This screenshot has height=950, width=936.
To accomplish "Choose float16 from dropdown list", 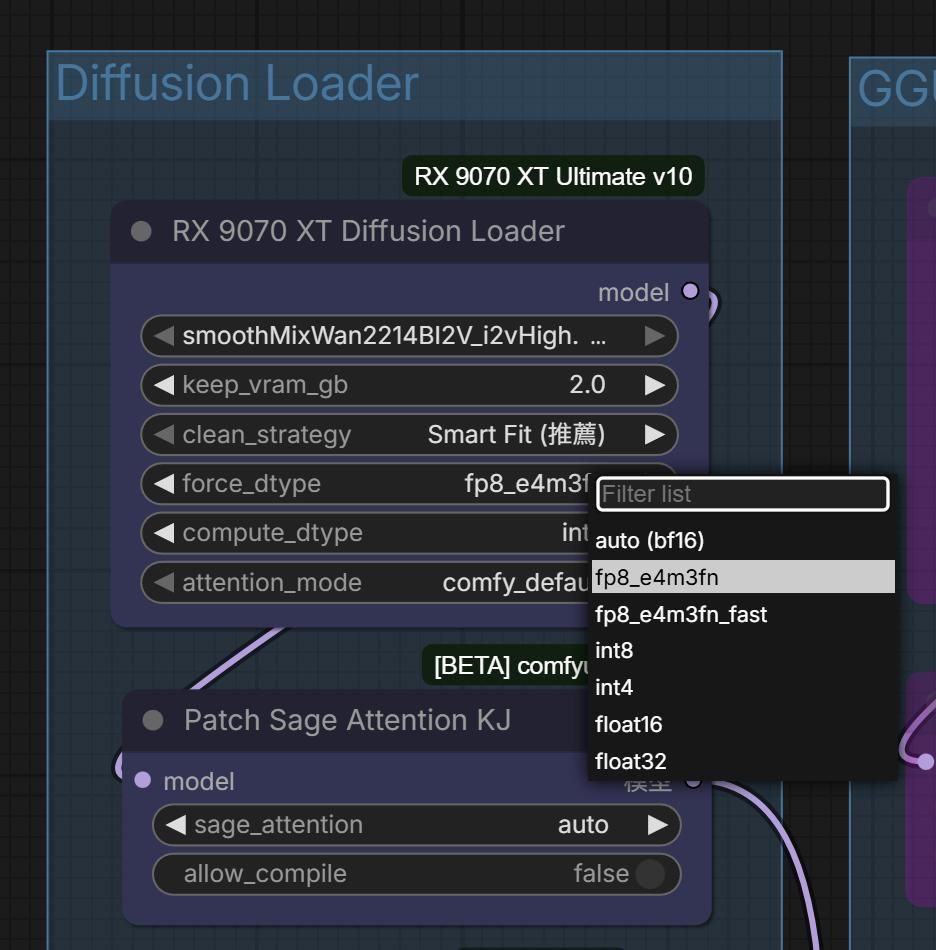I will point(742,724).
